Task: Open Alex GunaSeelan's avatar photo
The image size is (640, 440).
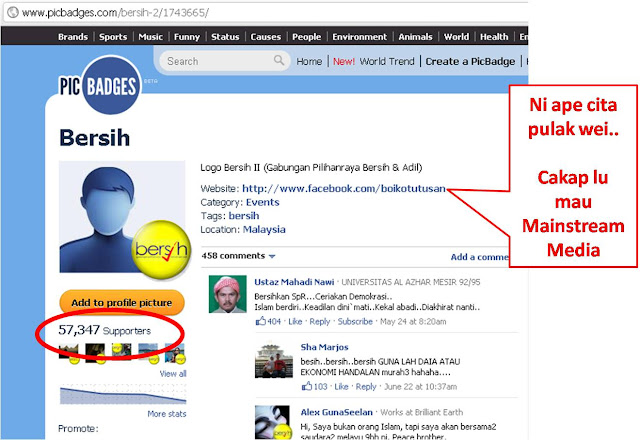Action: point(272,422)
